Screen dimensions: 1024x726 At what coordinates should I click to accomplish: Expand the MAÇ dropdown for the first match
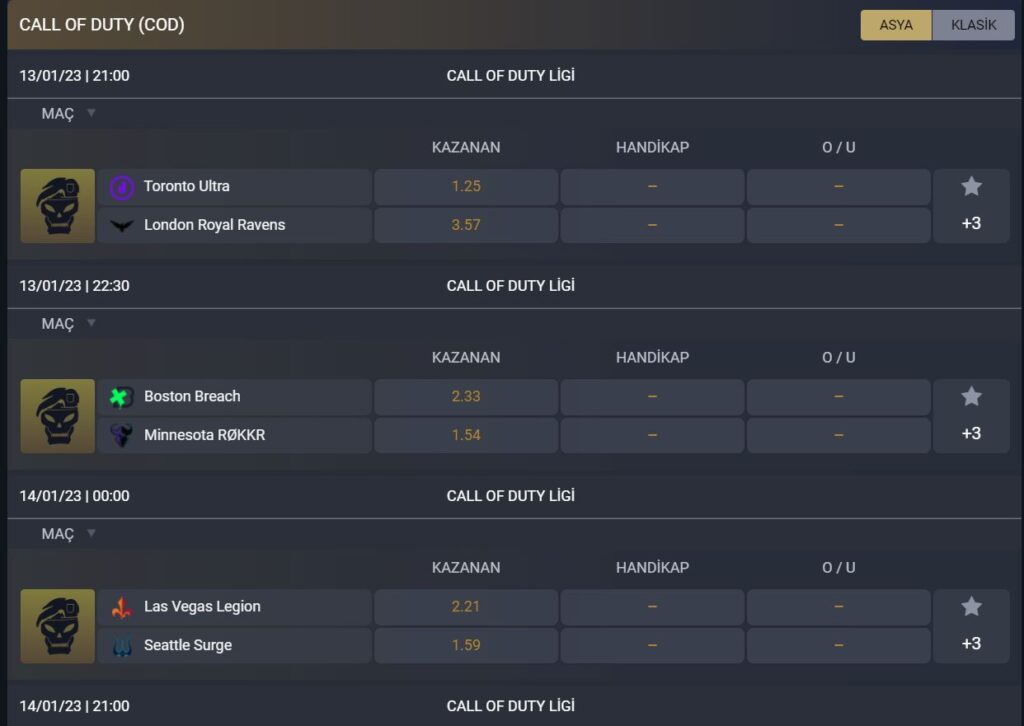(66, 113)
